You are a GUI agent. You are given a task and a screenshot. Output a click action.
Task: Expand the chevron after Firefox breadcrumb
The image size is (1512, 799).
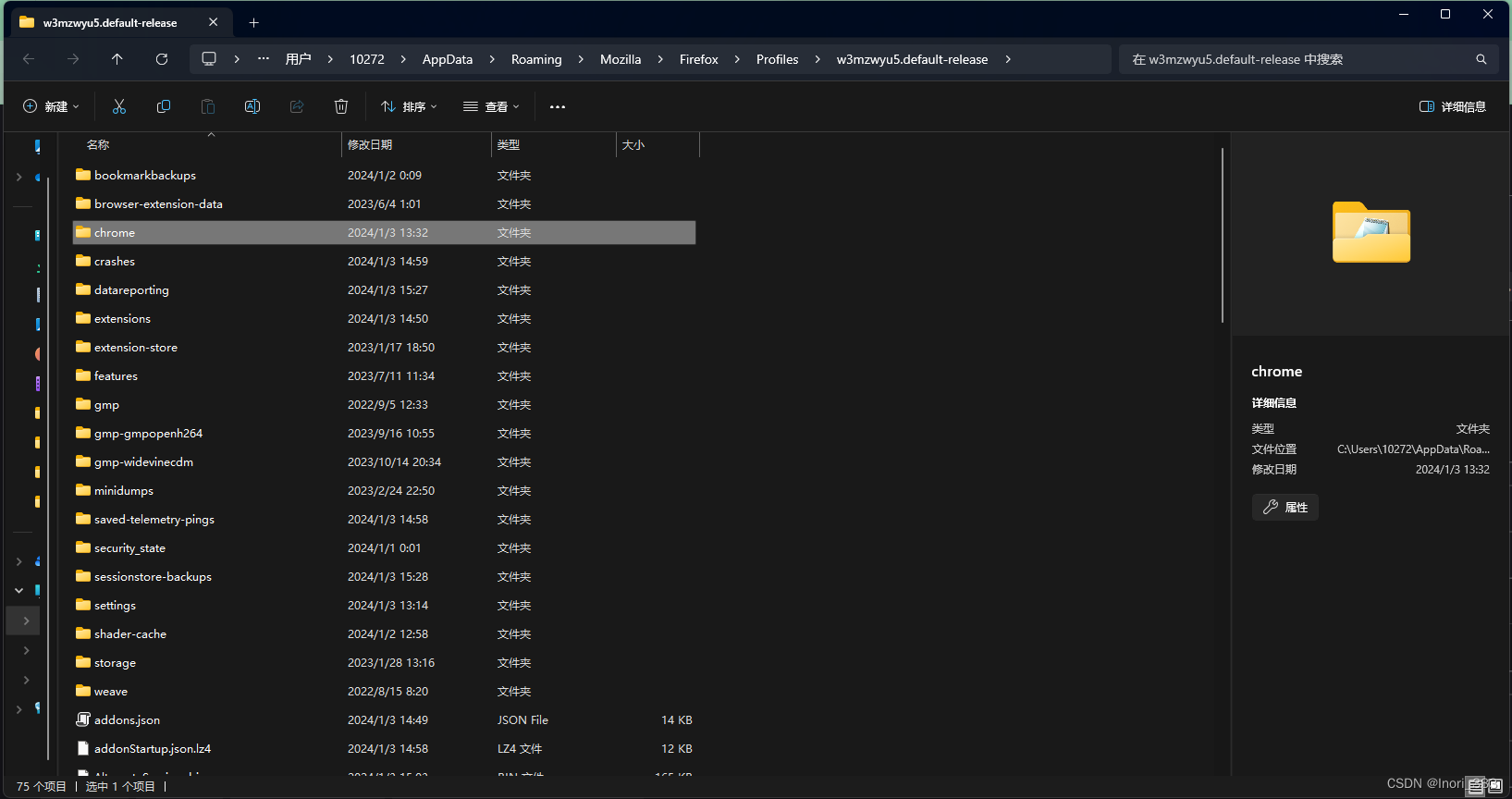click(x=737, y=59)
